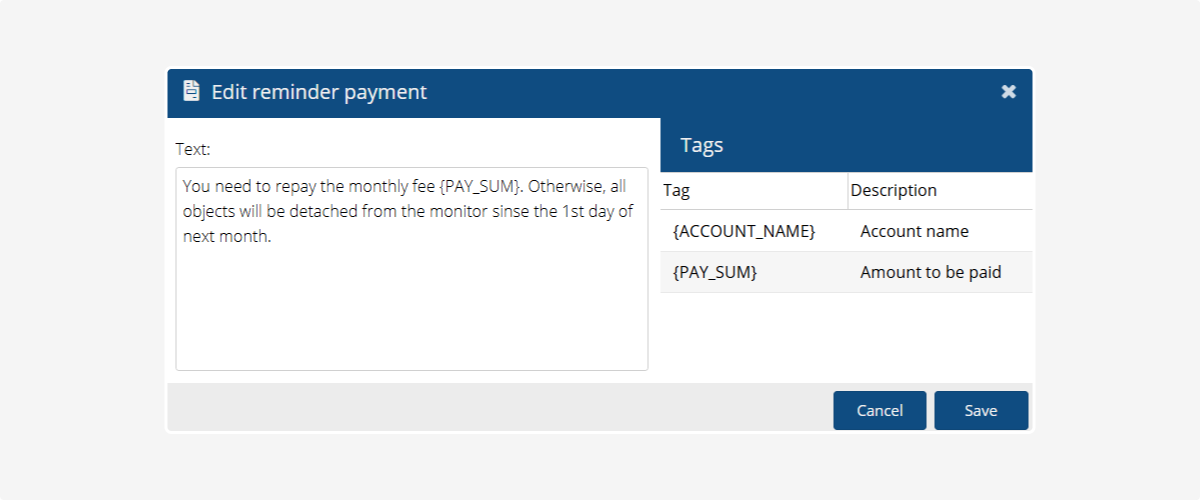Select the {PAY_SUM} tag in the Tags table
The height and width of the screenshot is (500, 1200).
[715, 272]
